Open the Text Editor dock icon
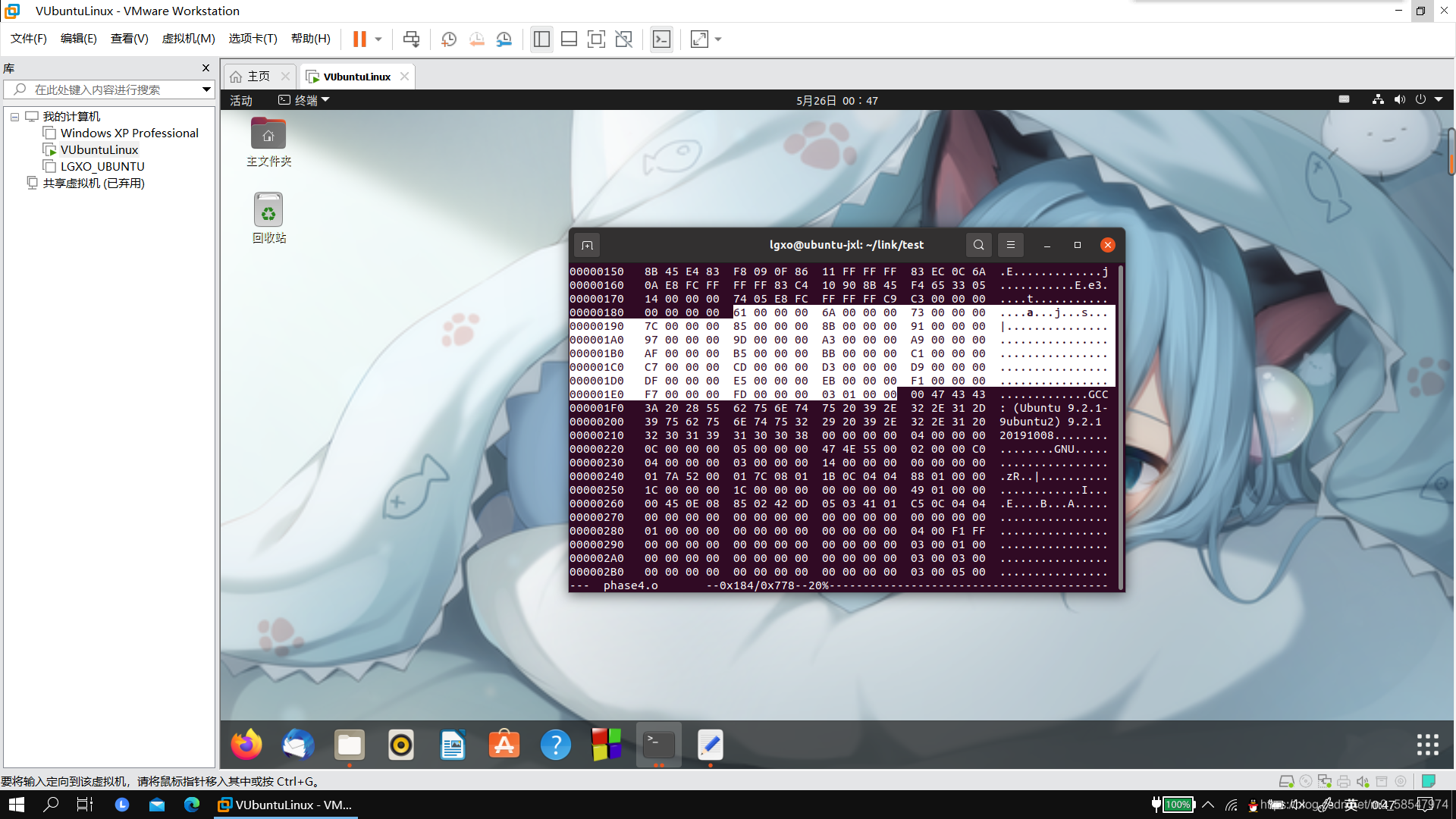This screenshot has height=819, width=1456. click(x=711, y=745)
